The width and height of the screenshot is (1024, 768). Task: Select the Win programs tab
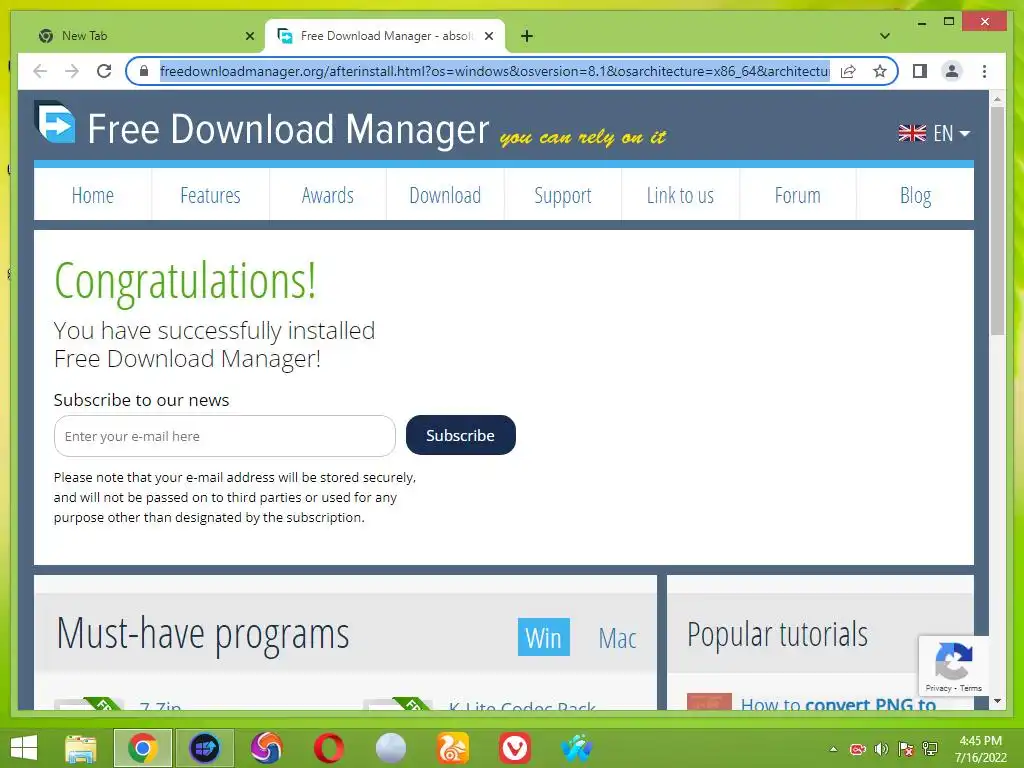click(543, 637)
